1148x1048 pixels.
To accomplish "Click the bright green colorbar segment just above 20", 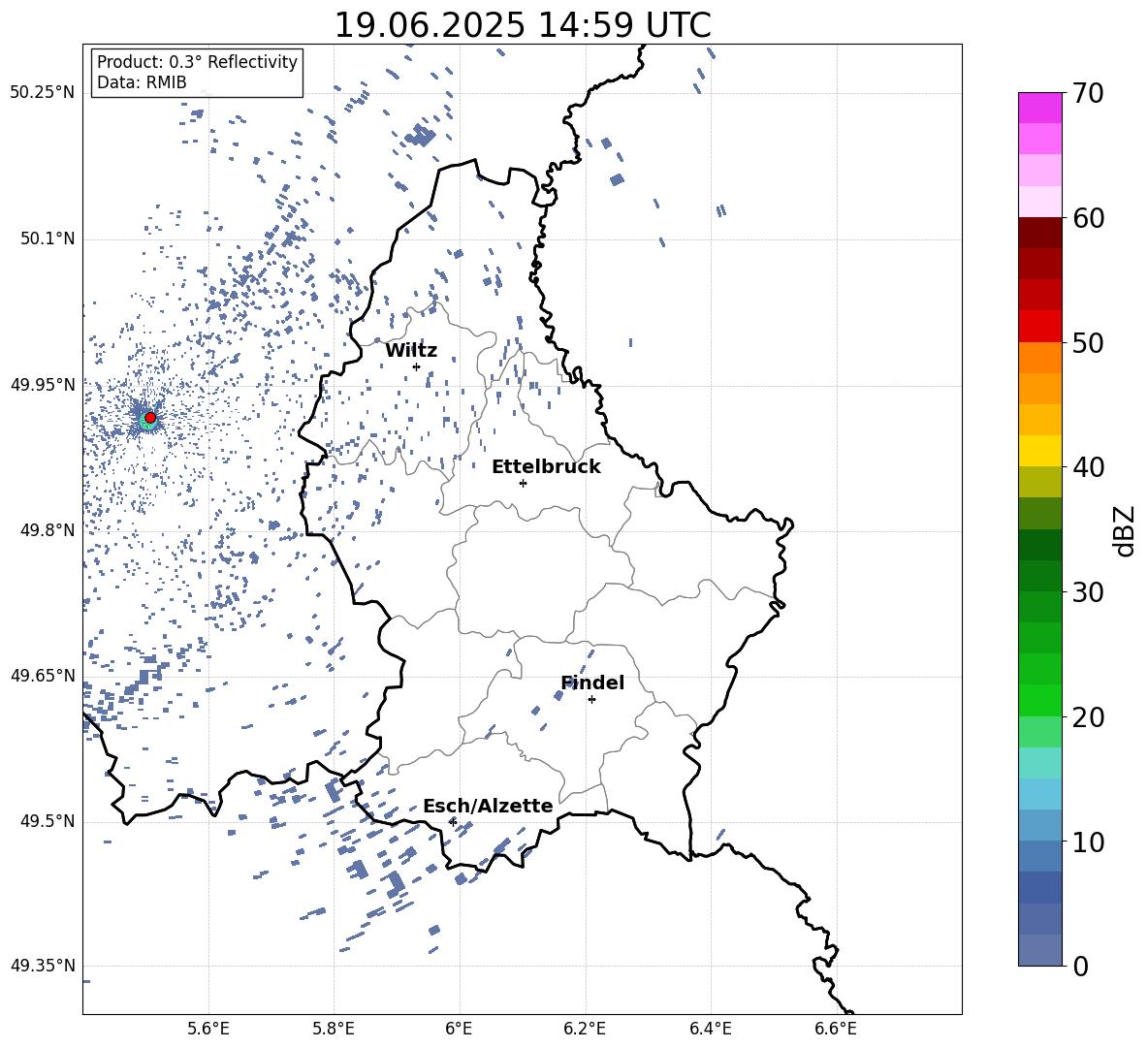I will point(1039,700).
